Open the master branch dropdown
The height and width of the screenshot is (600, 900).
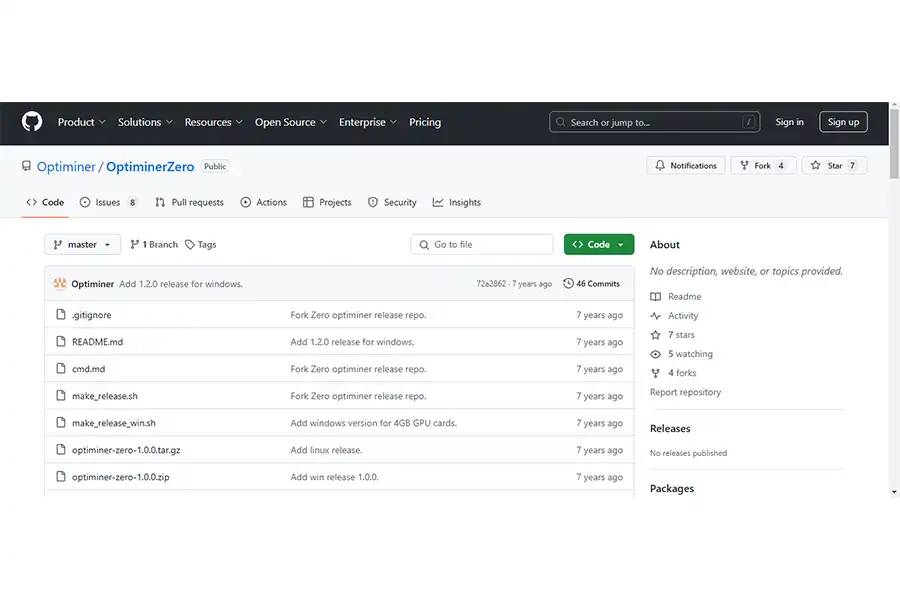83,244
